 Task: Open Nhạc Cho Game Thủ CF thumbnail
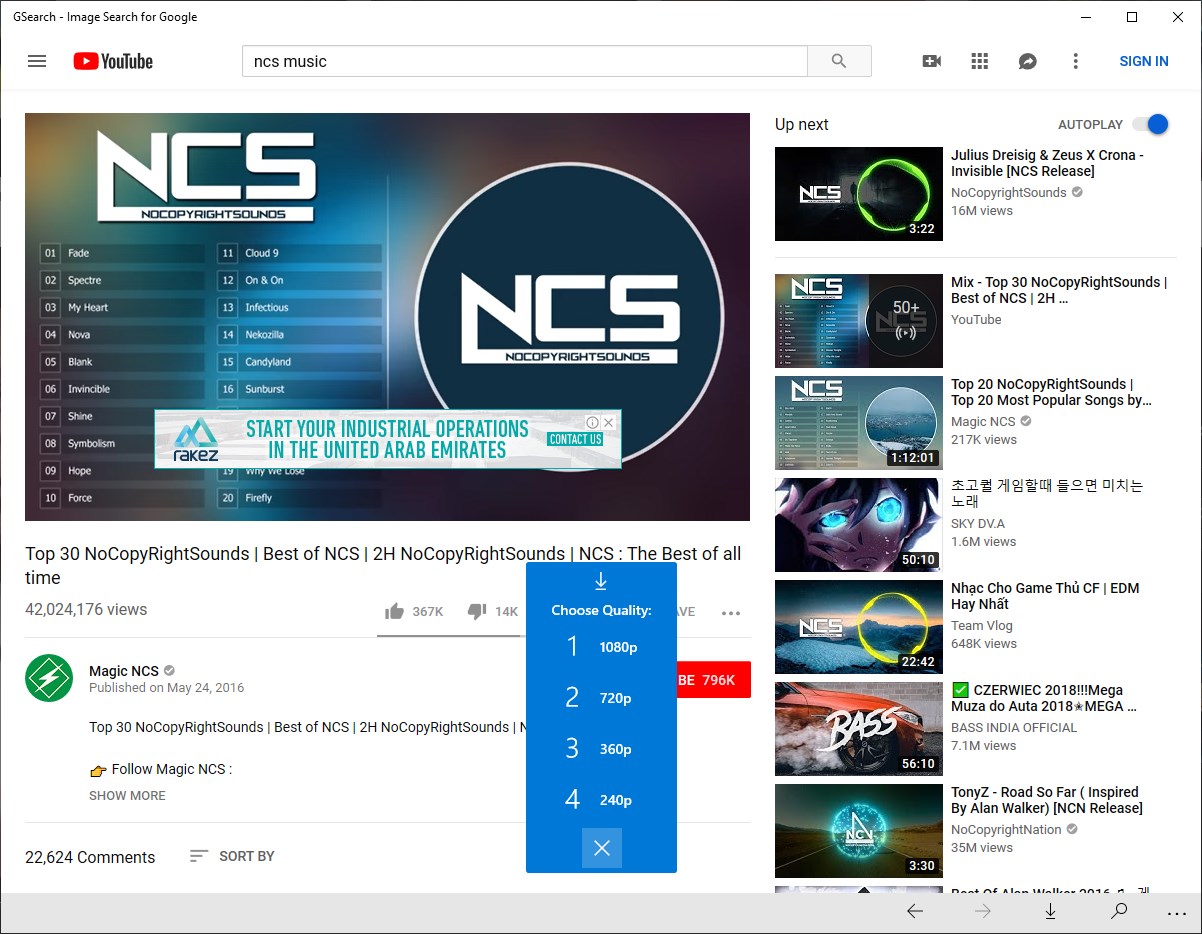click(x=859, y=627)
